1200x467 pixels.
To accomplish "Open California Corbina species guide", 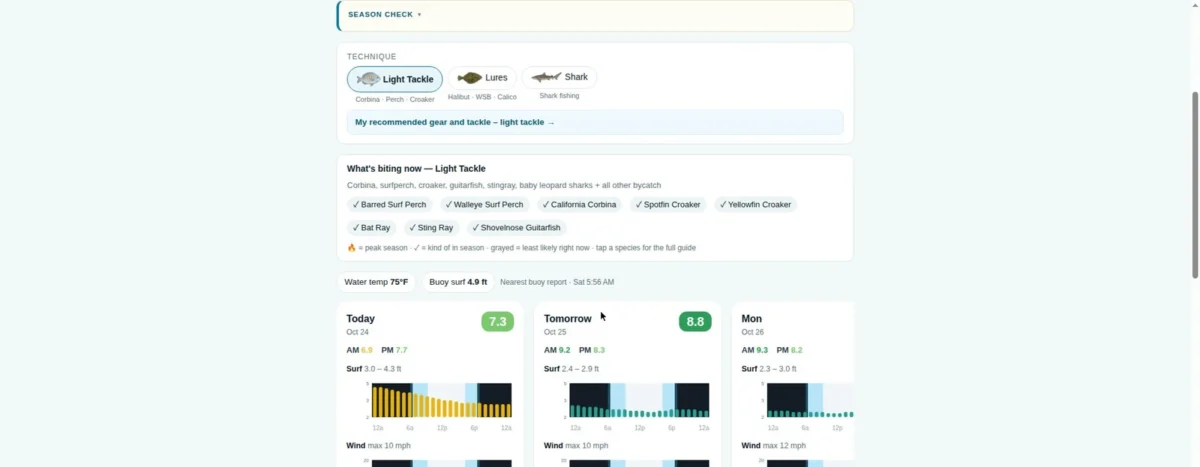I will click(579, 204).
